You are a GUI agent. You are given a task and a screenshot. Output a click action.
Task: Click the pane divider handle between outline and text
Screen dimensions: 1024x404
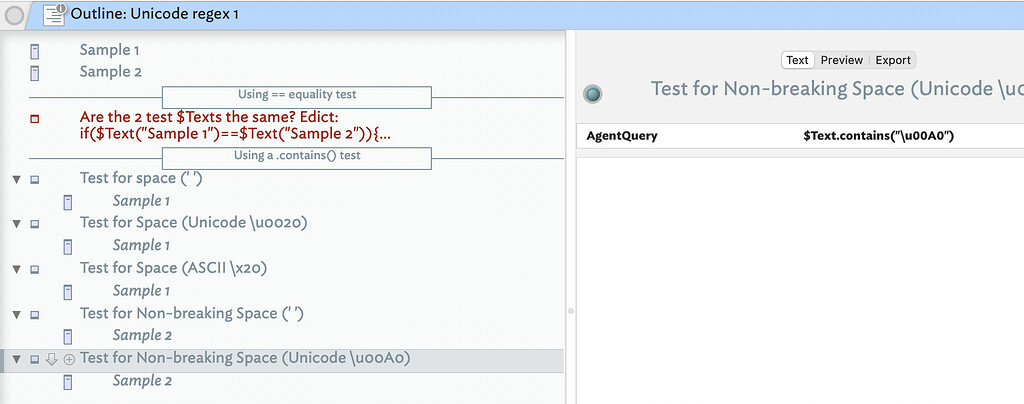[570, 311]
